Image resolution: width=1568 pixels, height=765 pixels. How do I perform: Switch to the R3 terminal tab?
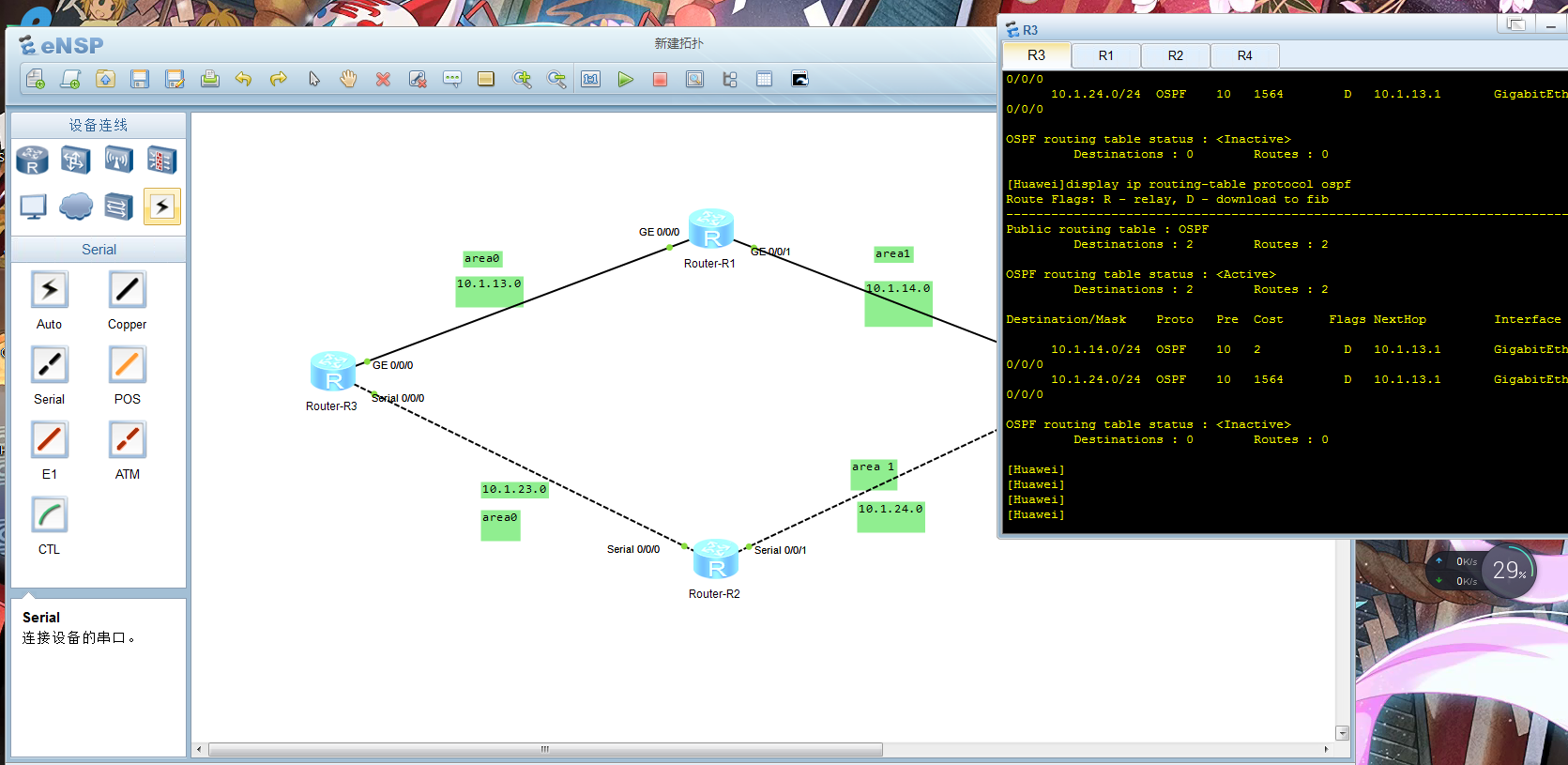[x=1036, y=55]
